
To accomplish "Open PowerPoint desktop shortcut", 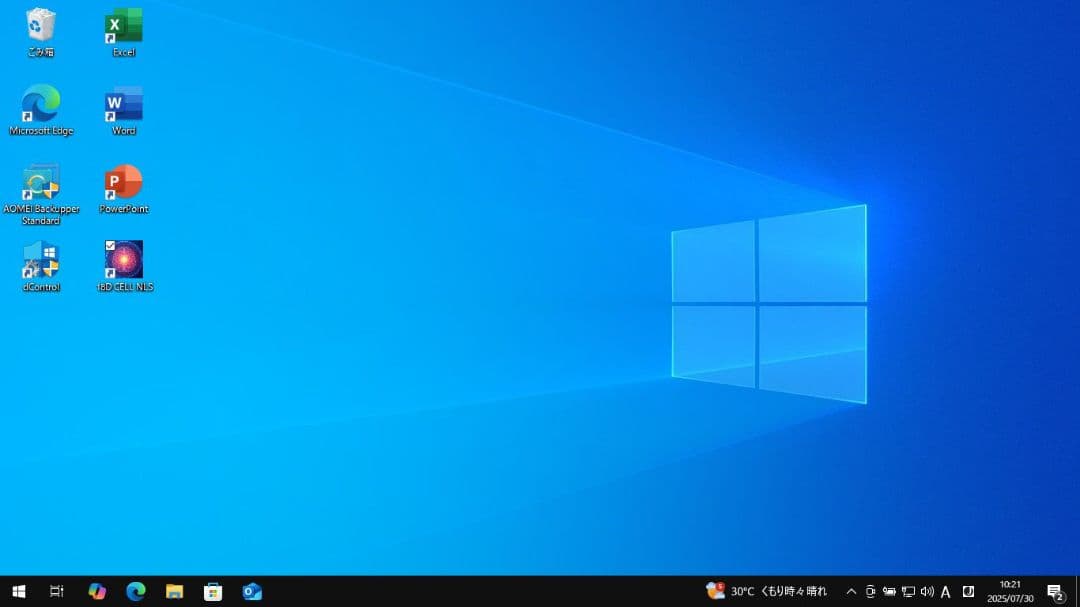I will (122, 182).
